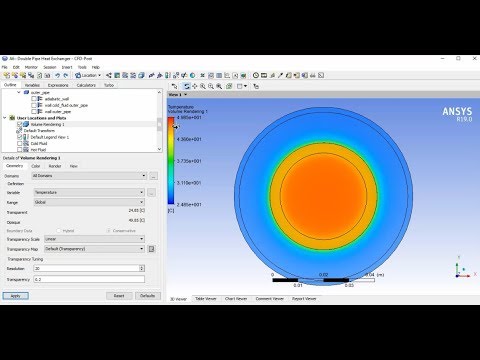The image size is (480, 360).
Task: Collapse the outer_pipe tree node
Action: (x=19, y=92)
